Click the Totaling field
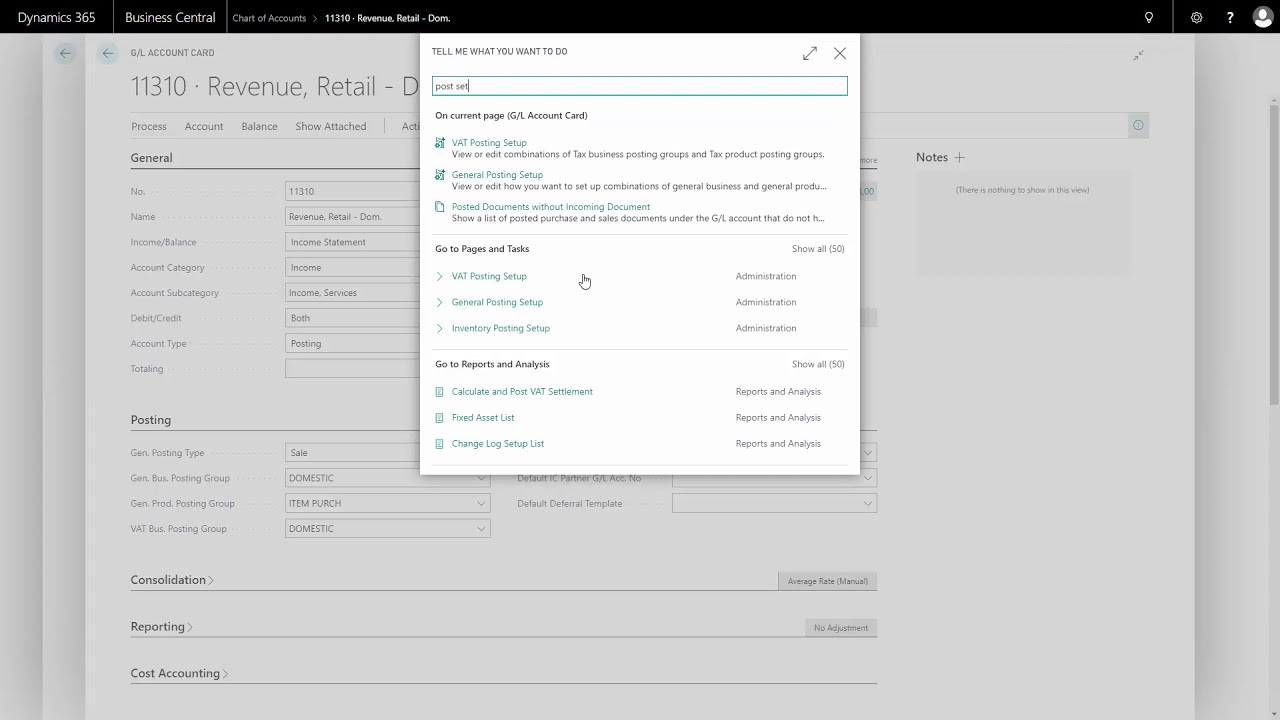The width and height of the screenshot is (1280, 720). 353,369
